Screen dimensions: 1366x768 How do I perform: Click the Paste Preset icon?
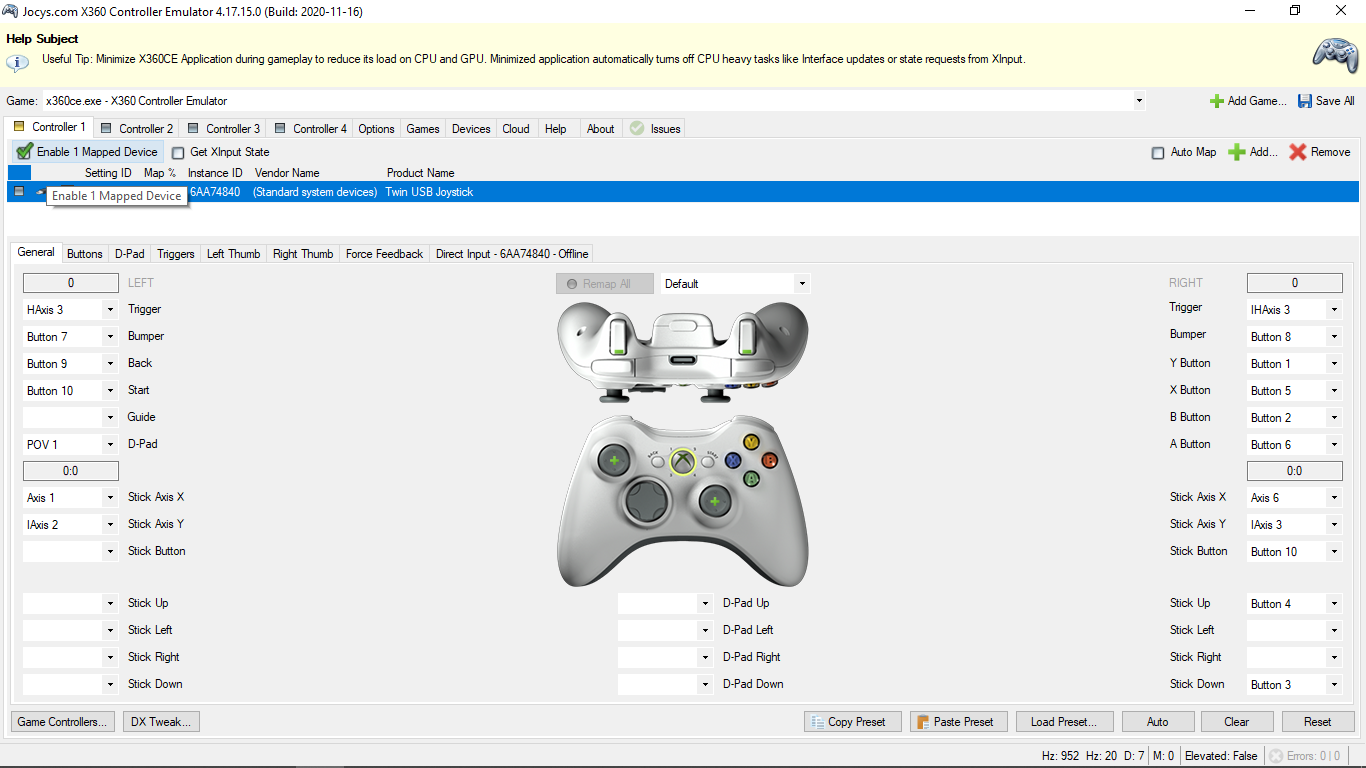923,722
